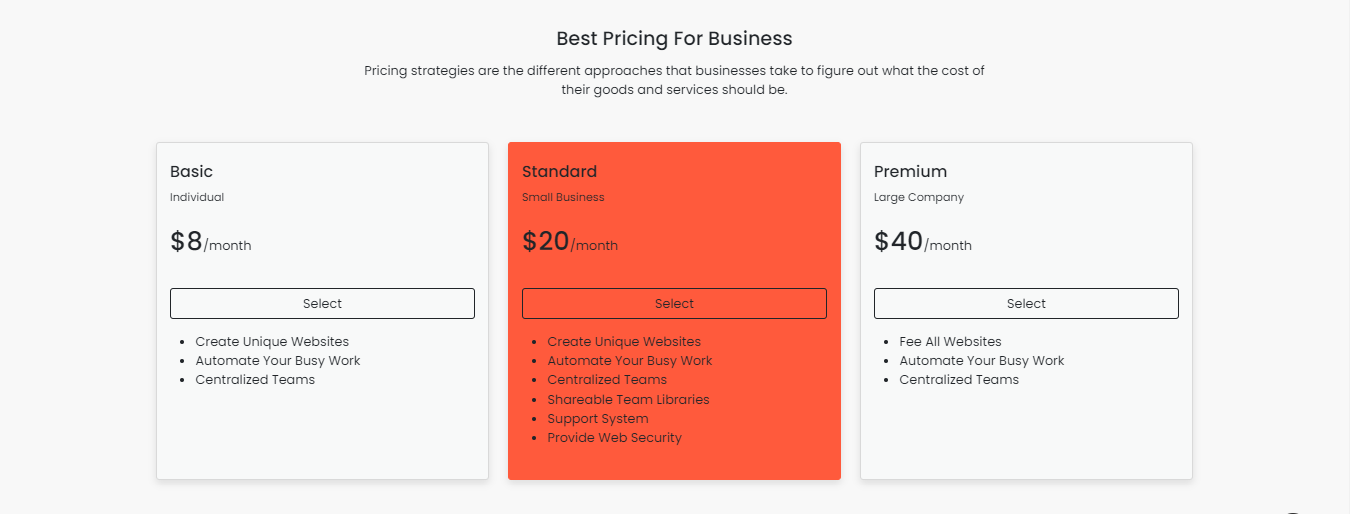Click "Automate Your Busy Work" in Premium

(x=982, y=361)
